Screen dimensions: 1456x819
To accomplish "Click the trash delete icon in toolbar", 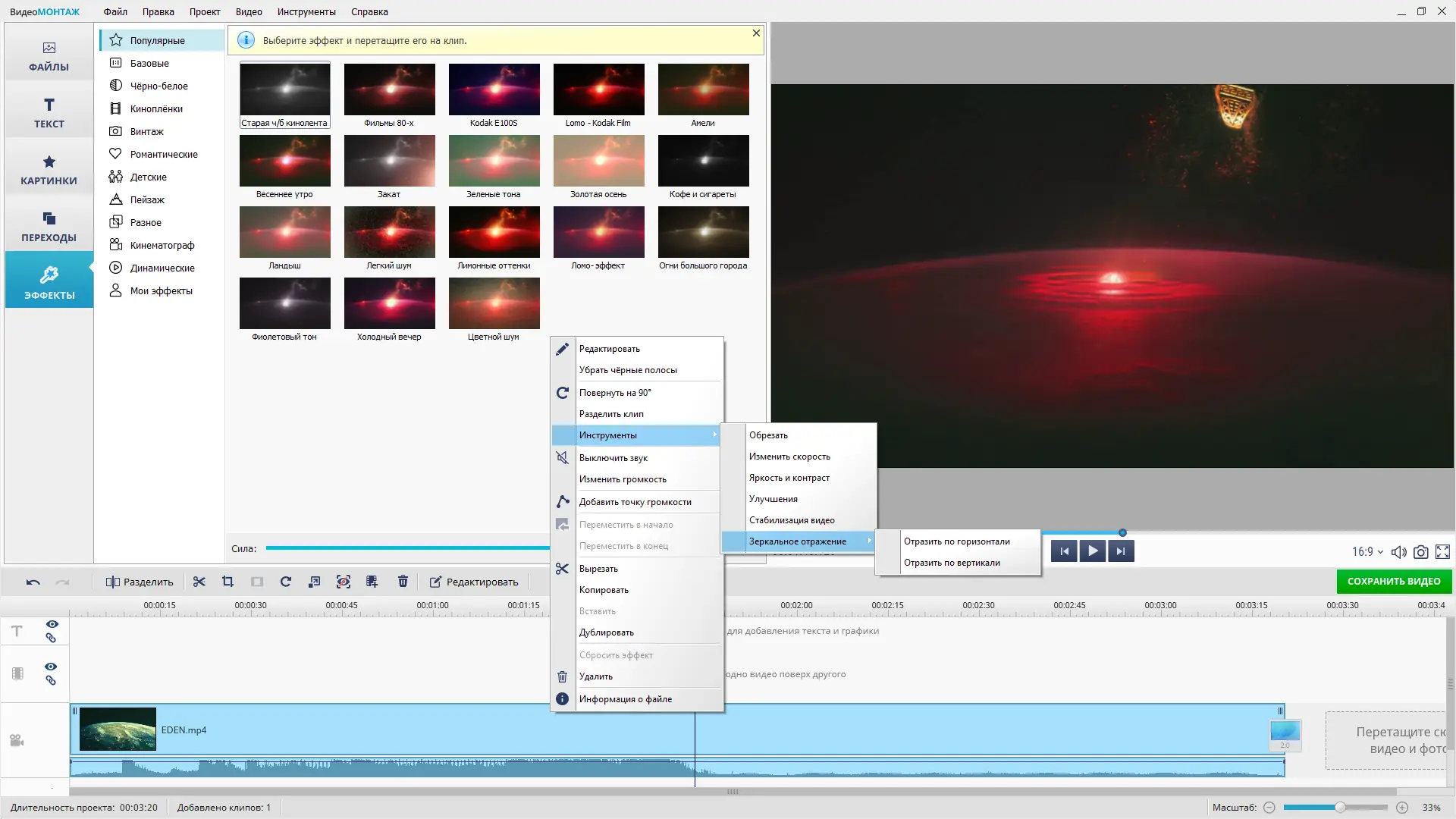I will 403,582.
